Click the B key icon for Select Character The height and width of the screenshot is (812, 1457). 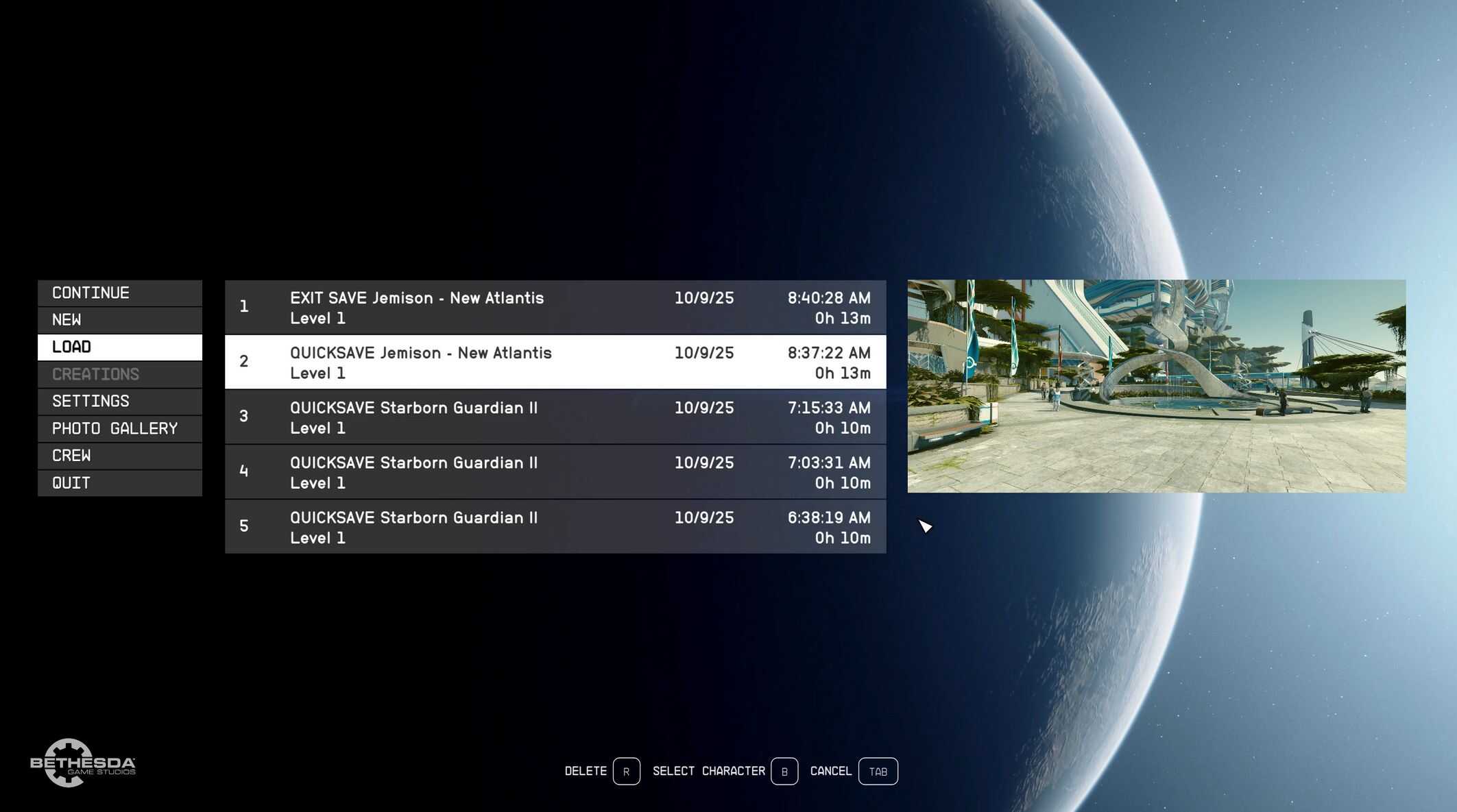784,771
